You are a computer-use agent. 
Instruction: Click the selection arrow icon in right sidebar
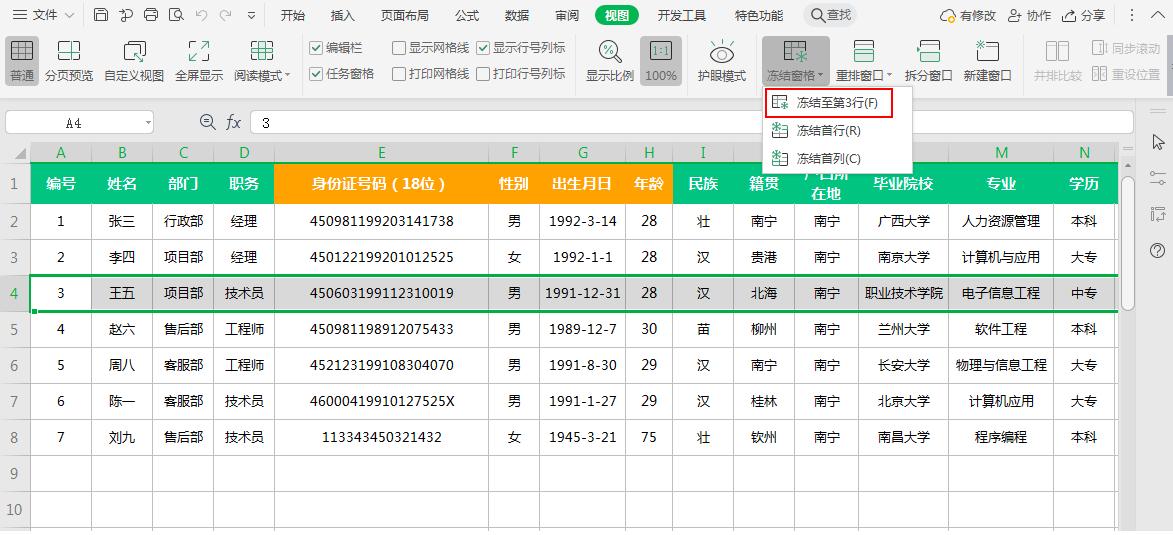pyautogui.click(x=1158, y=142)
